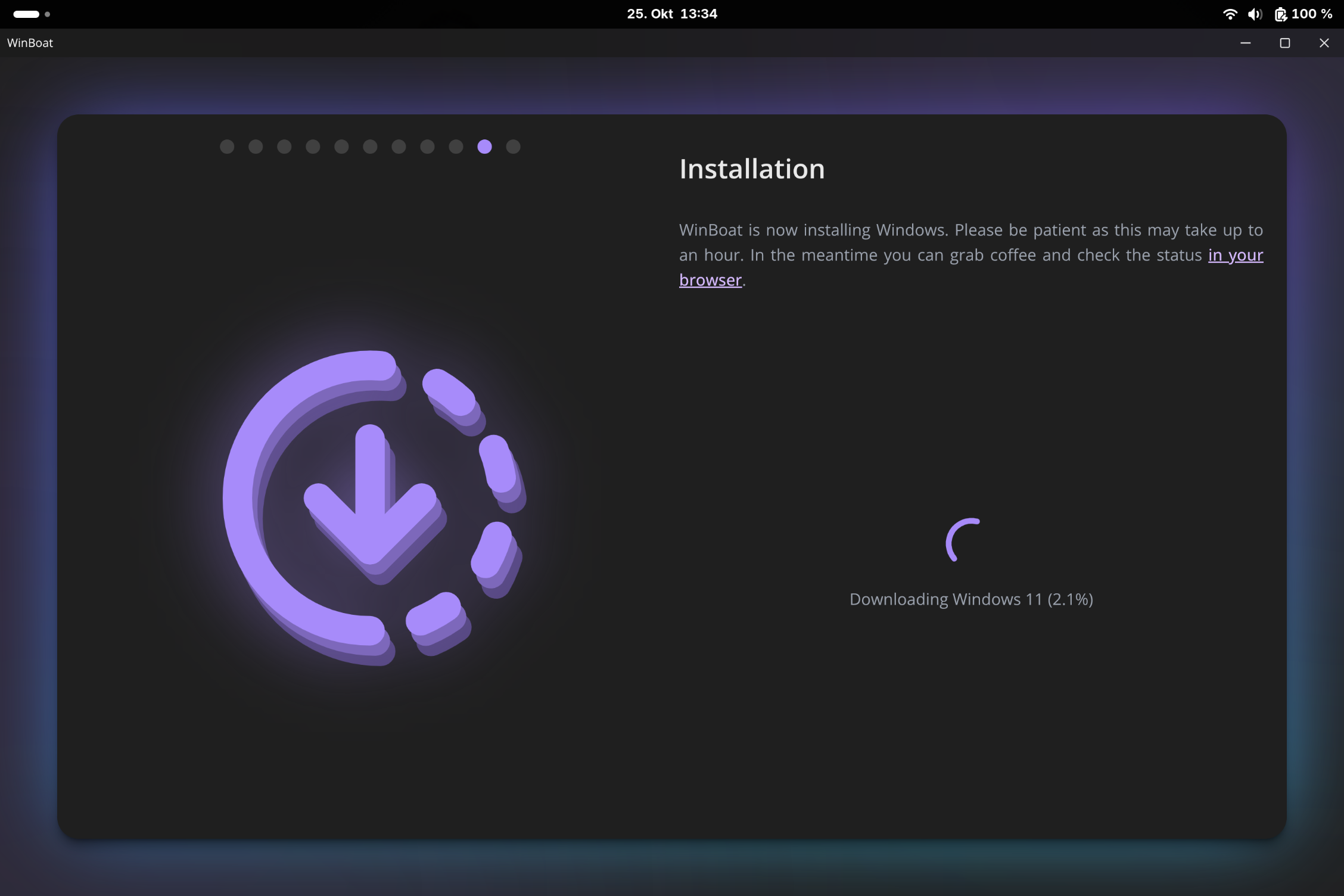
Task: Select the last step indicator dot
Action: (513, 147)
